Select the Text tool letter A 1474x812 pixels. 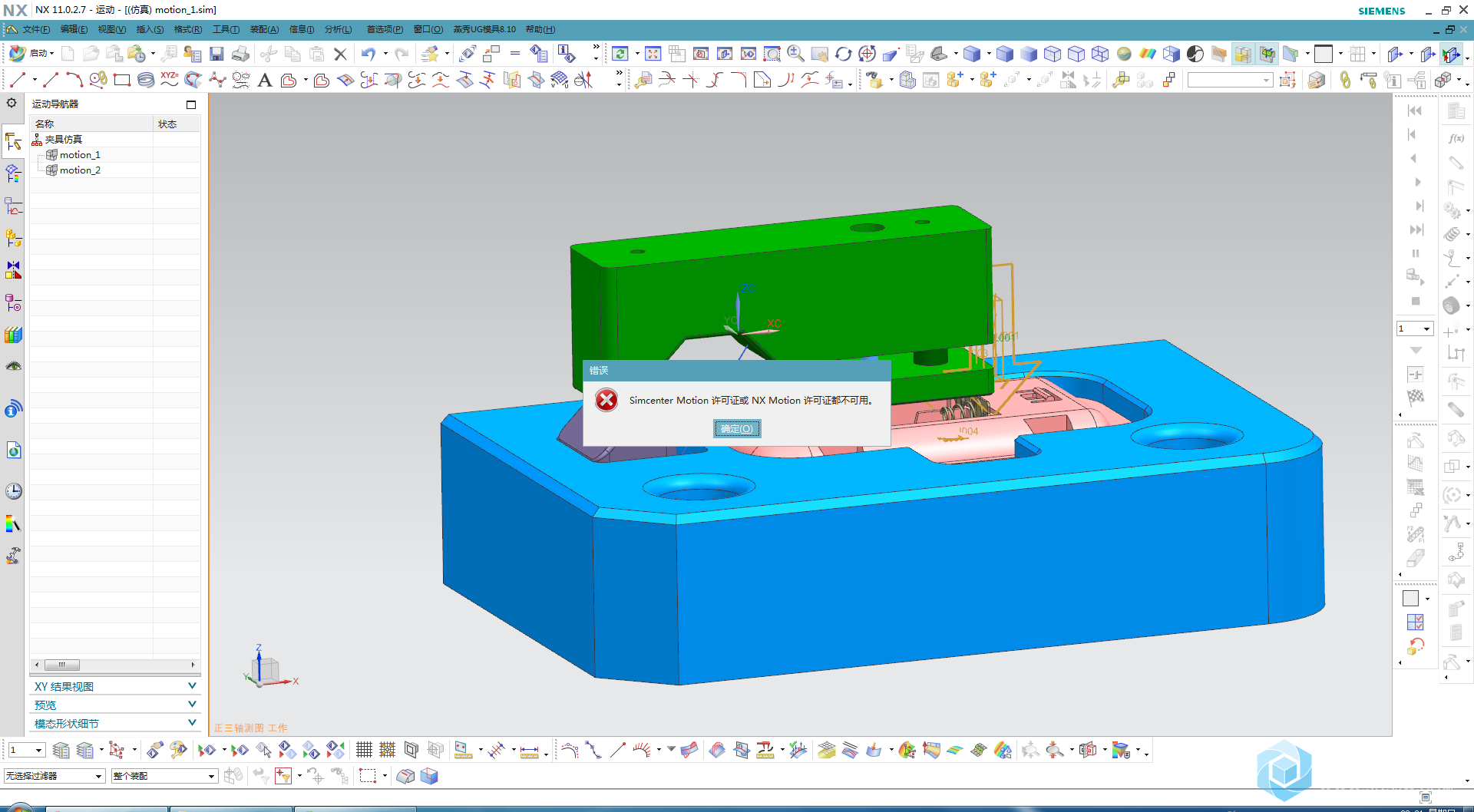pyautogui.click(x=265, y=80)
